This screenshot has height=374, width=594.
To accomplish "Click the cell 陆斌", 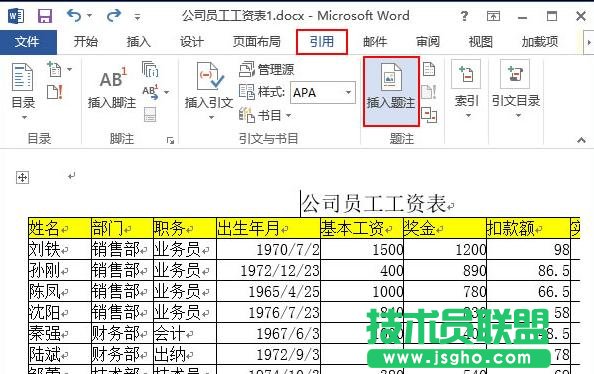I will [x=60, y=354].
